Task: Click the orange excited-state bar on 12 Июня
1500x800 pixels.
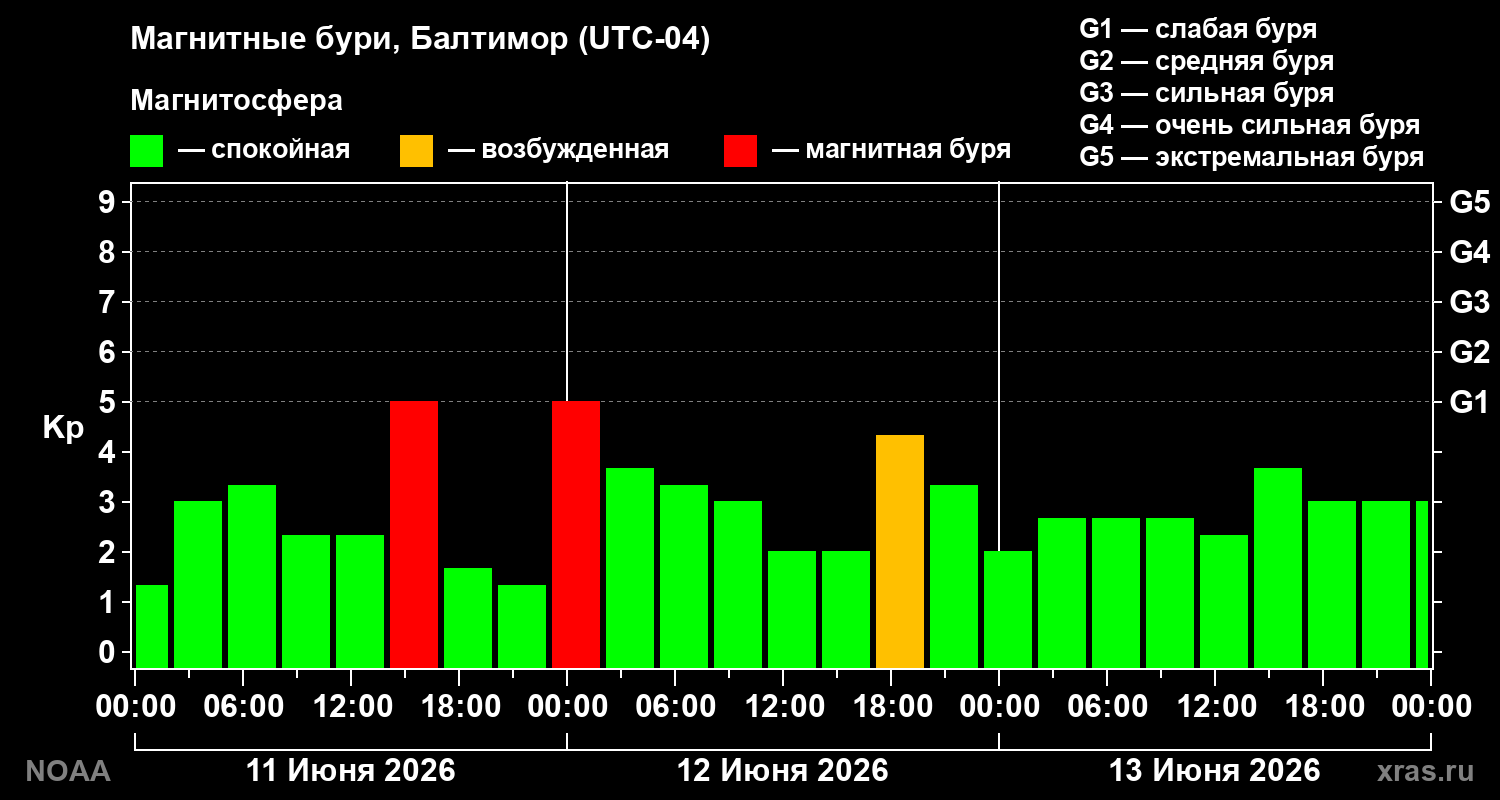Action: pos(900,551)
